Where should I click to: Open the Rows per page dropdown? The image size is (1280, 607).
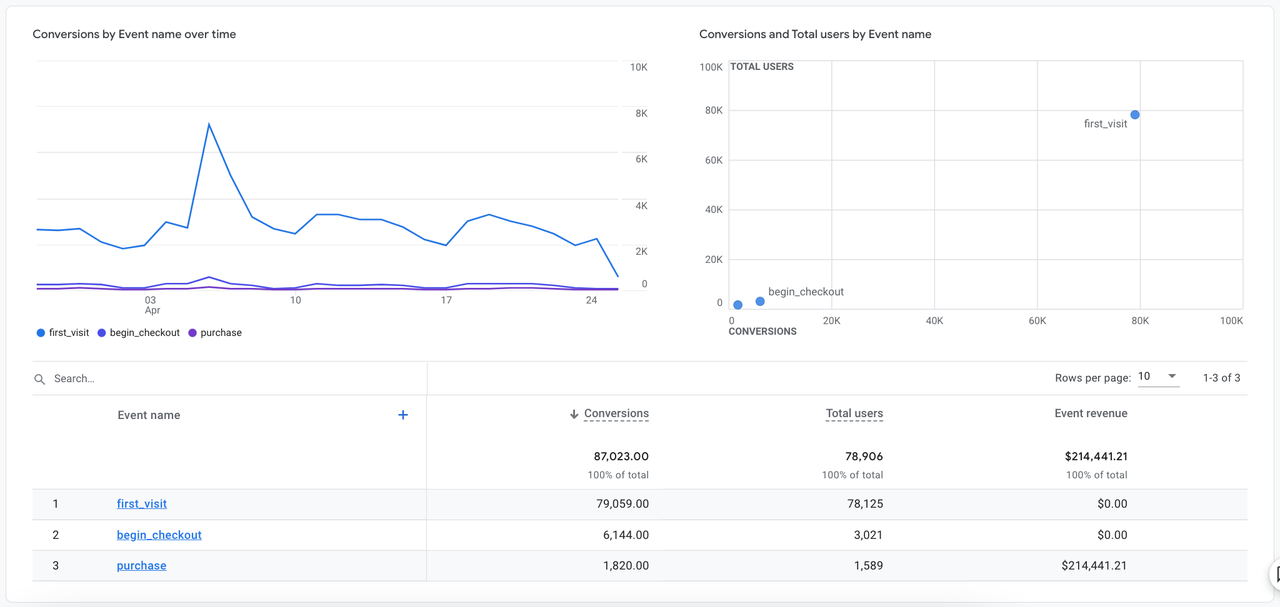click(1158, 377)
